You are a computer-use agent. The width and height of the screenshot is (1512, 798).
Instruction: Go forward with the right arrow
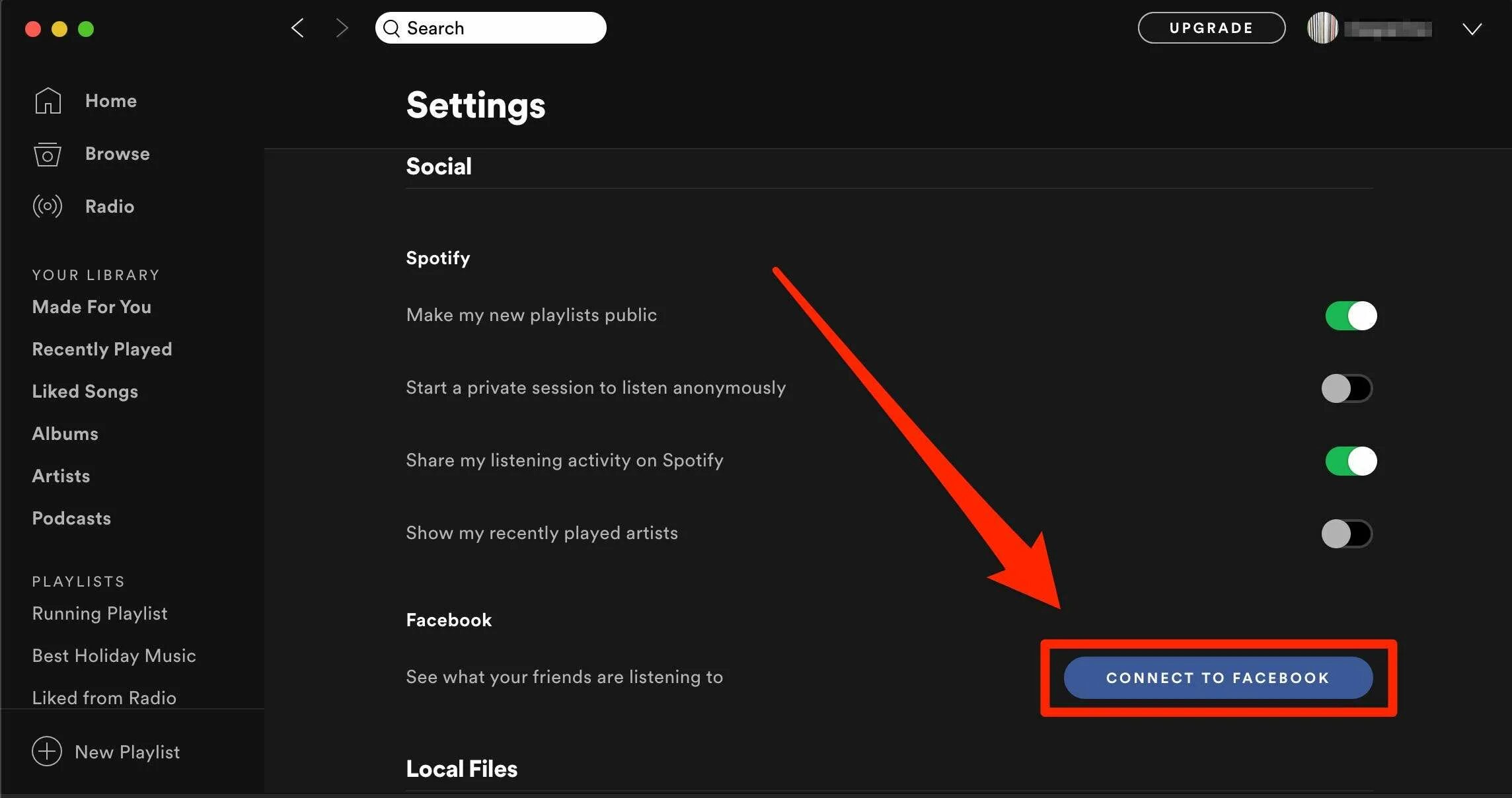click(x=341, y=28)
